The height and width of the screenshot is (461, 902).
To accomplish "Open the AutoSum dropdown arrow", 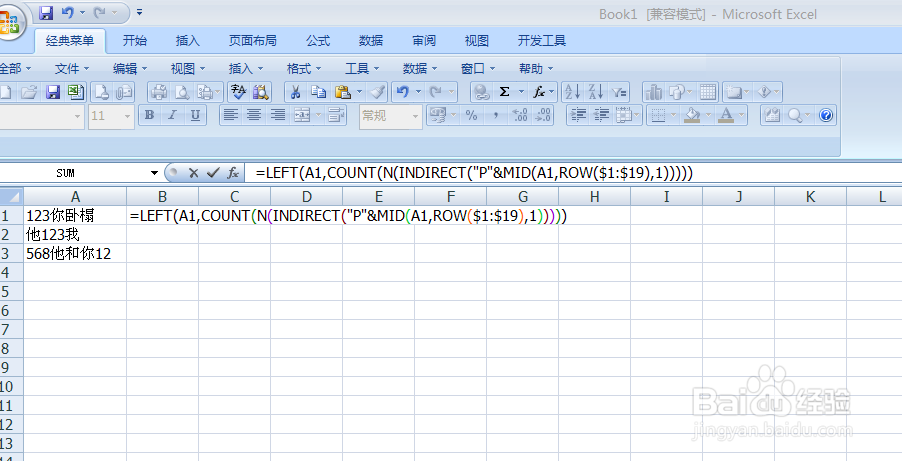I will 522,92.
